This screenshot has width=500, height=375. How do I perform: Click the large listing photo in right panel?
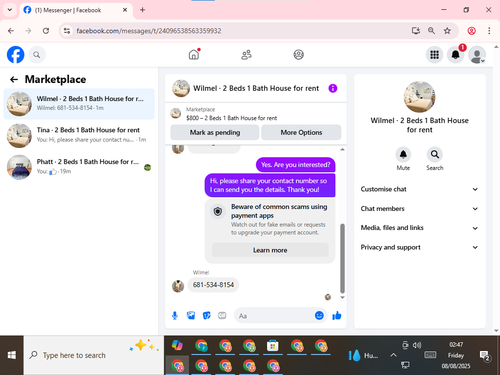(x=419, y=97)
